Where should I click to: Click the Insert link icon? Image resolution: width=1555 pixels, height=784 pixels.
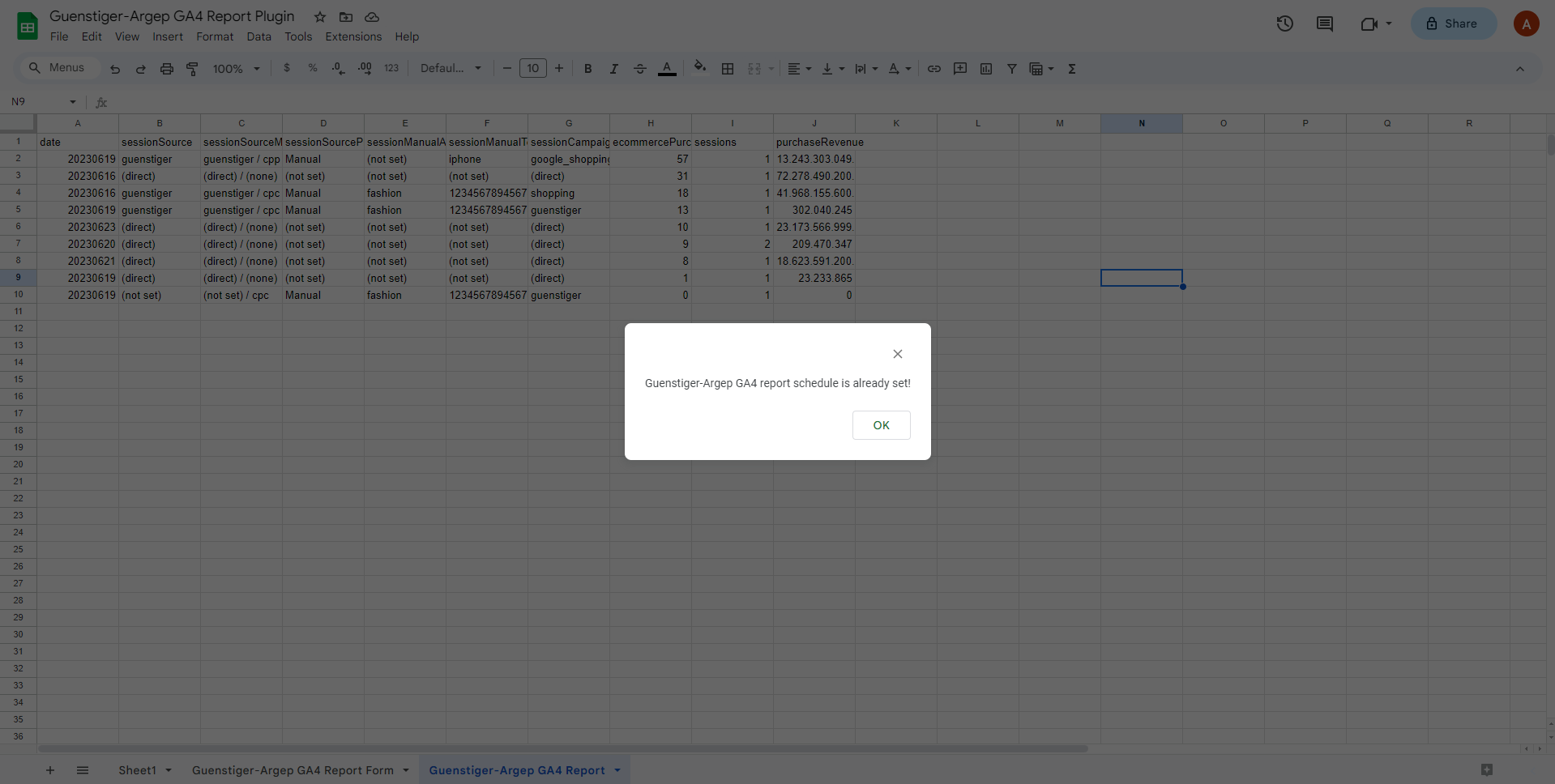(934, 69)
